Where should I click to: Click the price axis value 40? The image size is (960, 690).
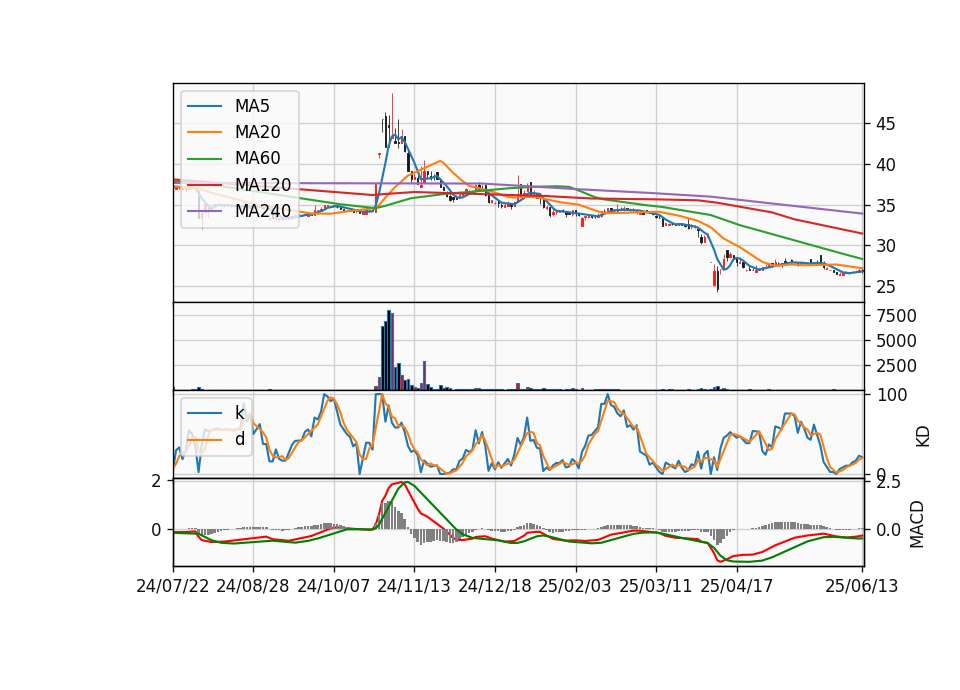pyautogui.click(x=885, y=165)
